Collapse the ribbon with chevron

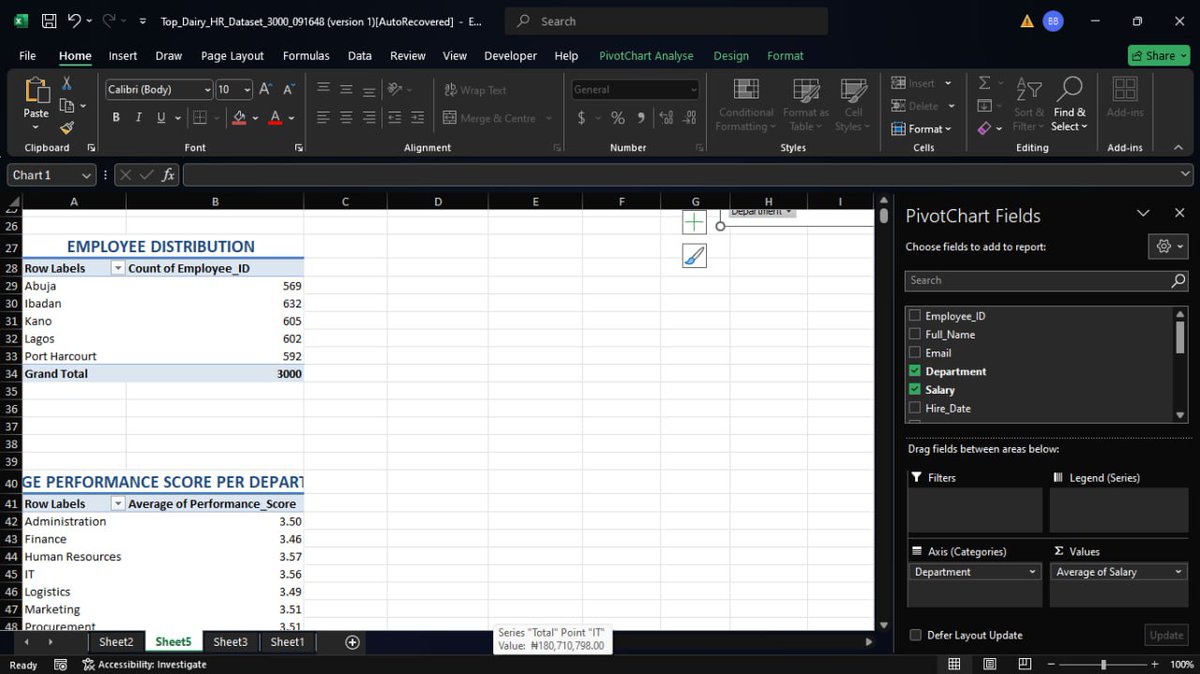[1178, 148]
